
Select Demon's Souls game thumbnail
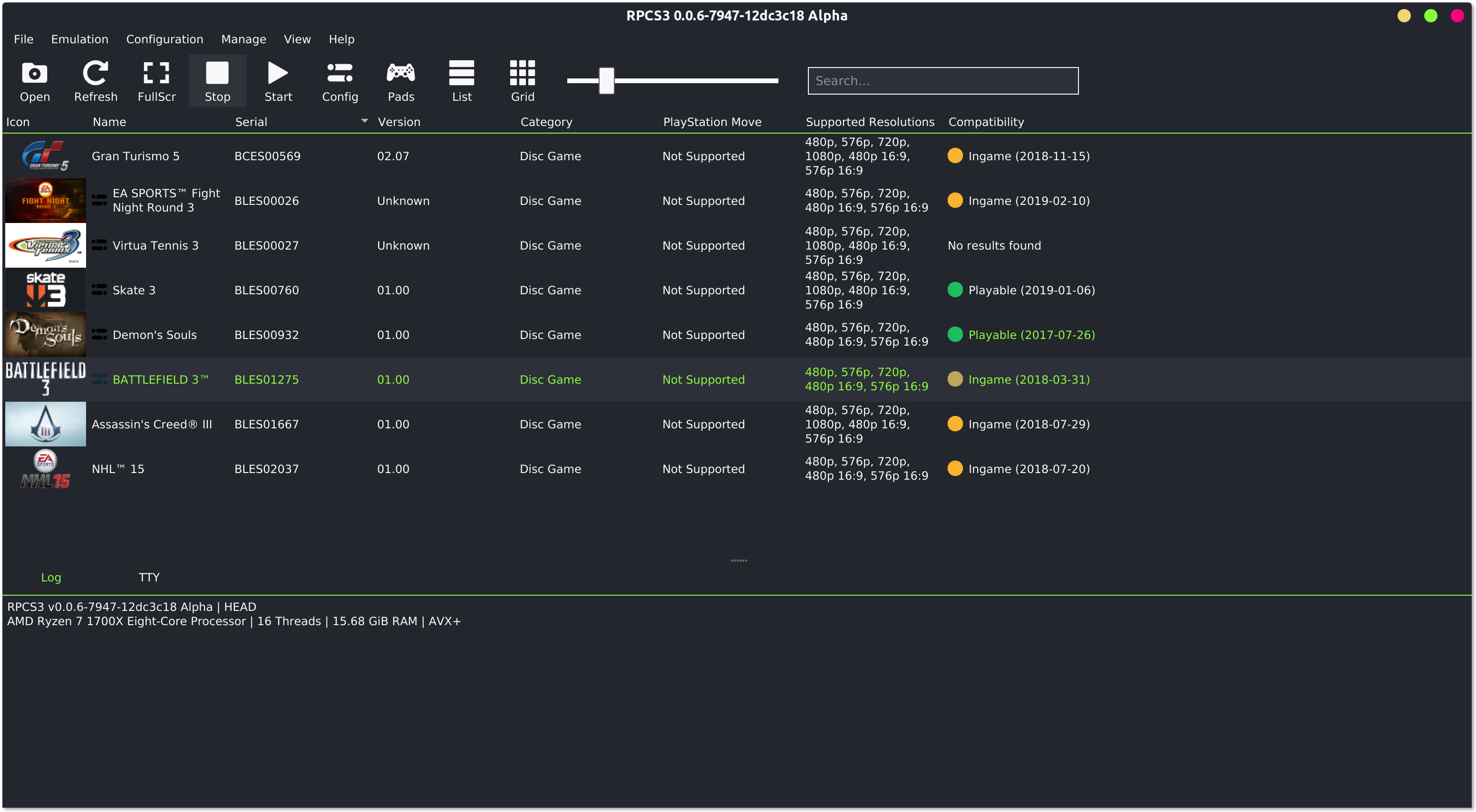(x=45, y=335)
